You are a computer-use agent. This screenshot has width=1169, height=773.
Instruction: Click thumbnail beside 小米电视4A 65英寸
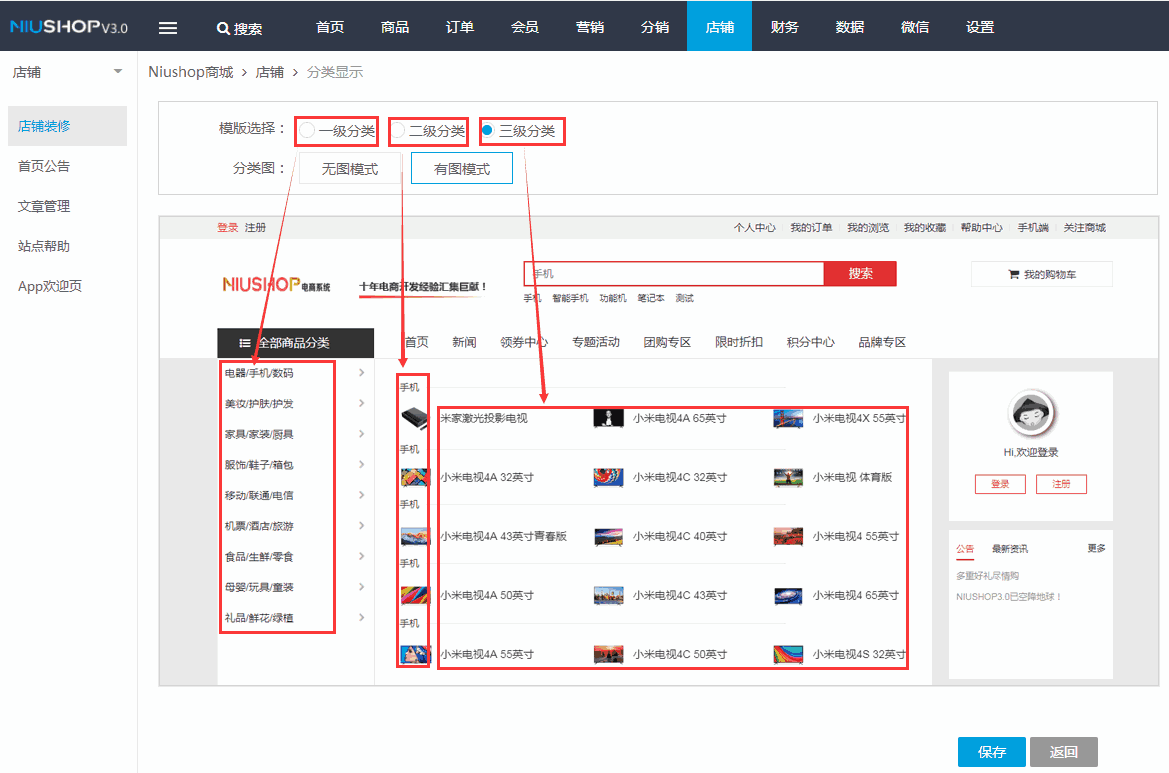point(608,418)
